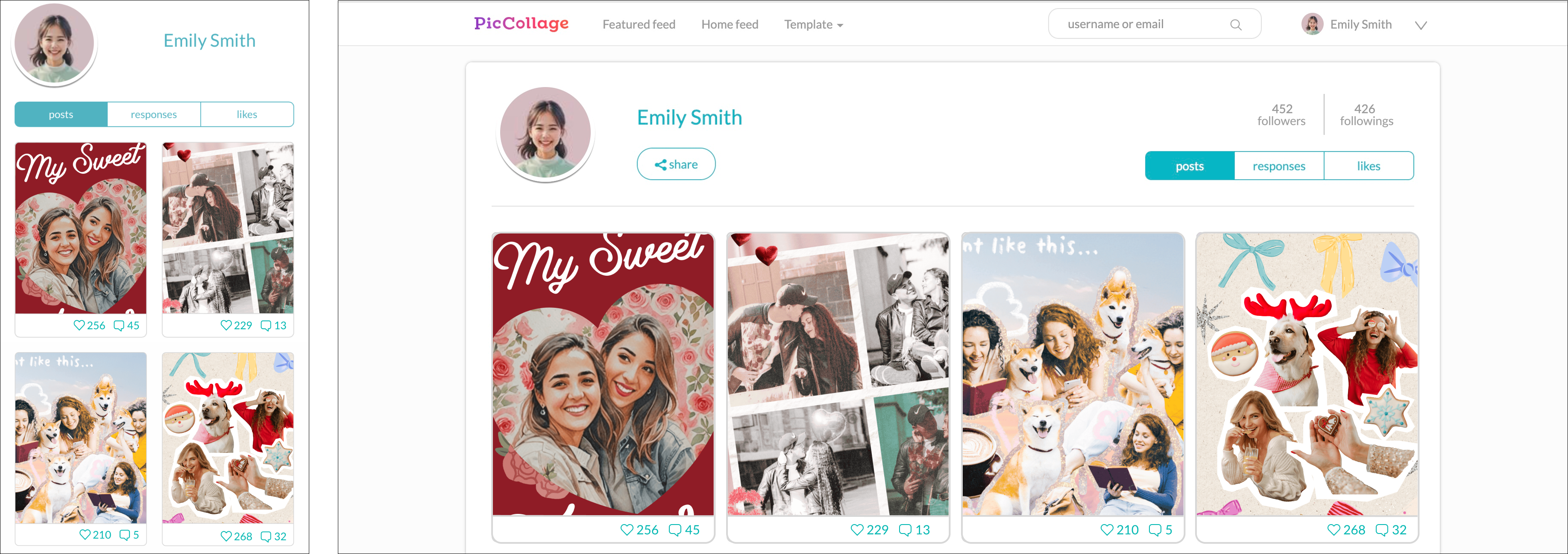Tap the profile photo in the mobile view
This screenshot has height=554, width=1568.
coord(54,43)
